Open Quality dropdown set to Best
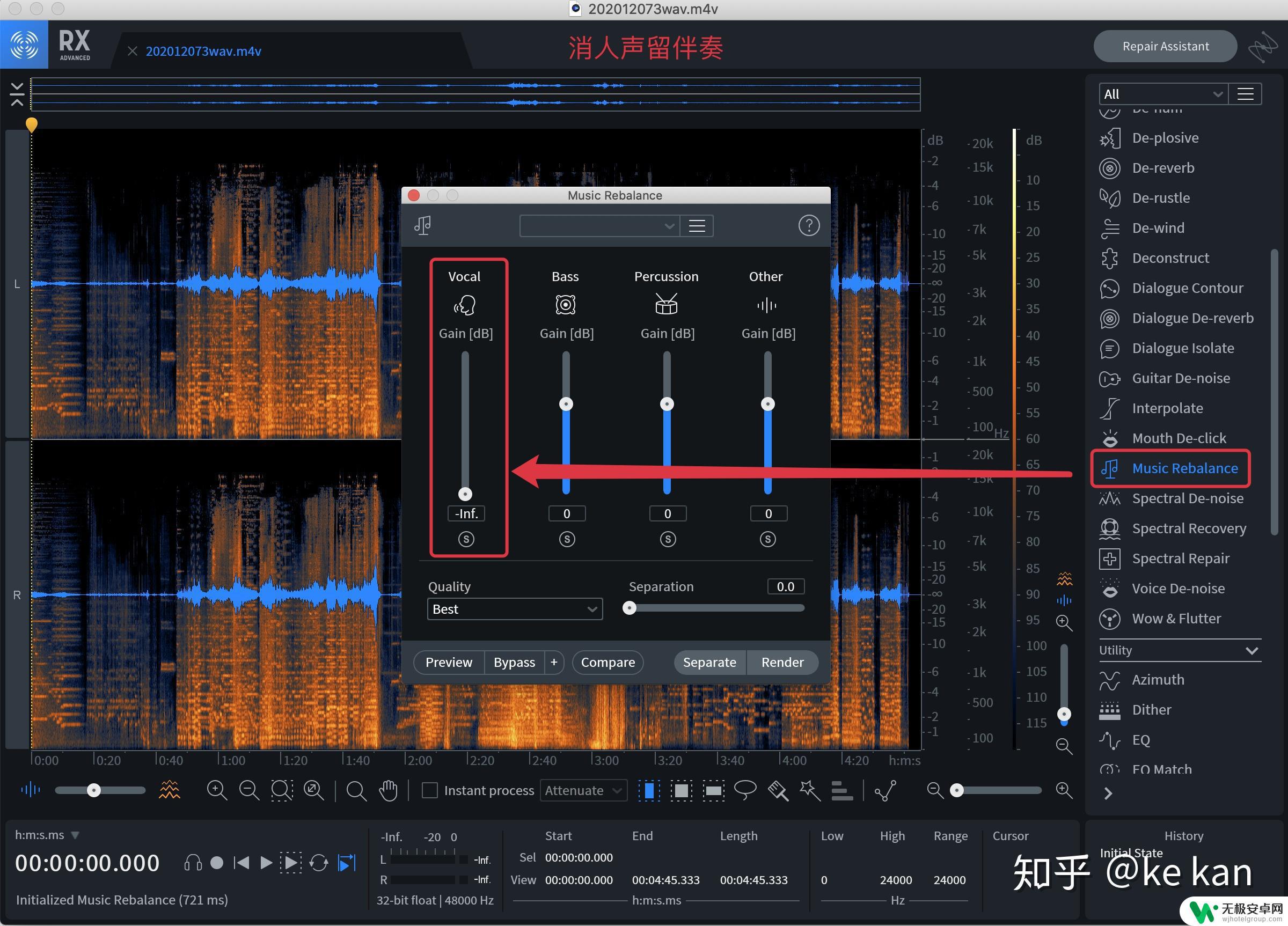This screenshot has height=926, width=1288. [515, 609]
